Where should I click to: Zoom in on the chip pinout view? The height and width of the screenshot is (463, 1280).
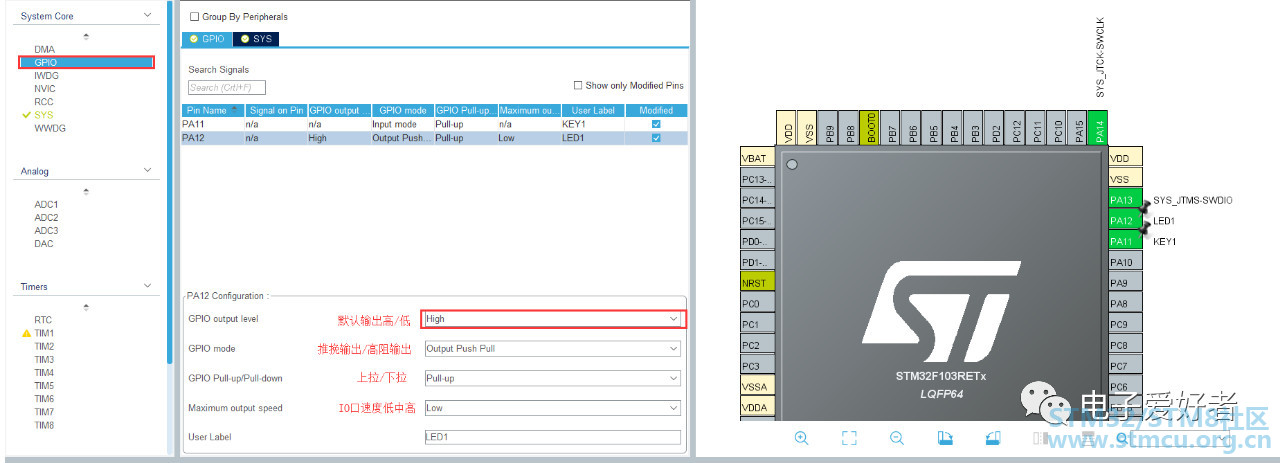click(x=802, y=438)
